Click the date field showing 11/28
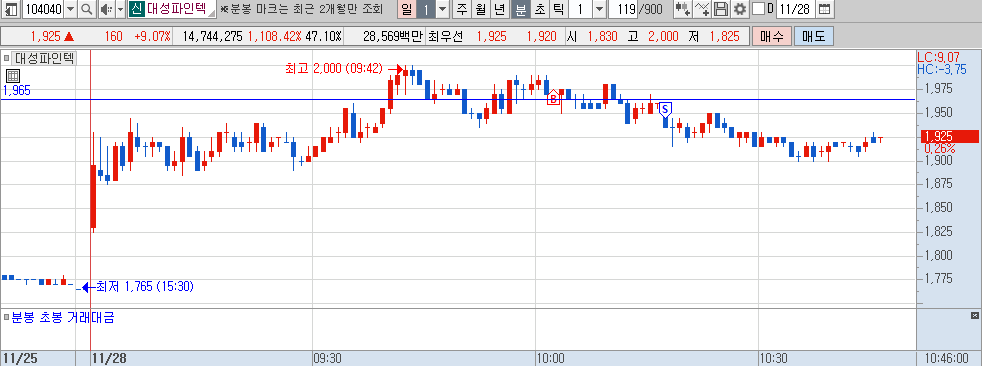 tap(796, 9)
